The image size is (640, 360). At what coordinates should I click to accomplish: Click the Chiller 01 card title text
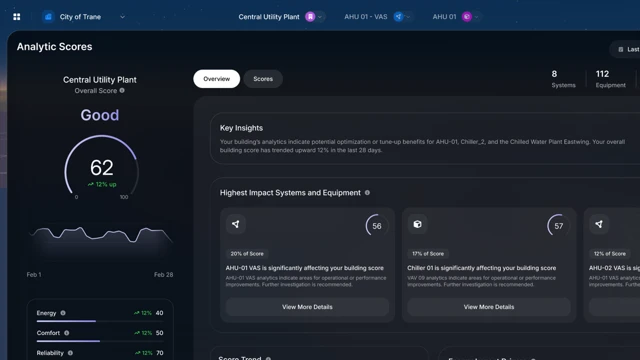click(482, 268)
